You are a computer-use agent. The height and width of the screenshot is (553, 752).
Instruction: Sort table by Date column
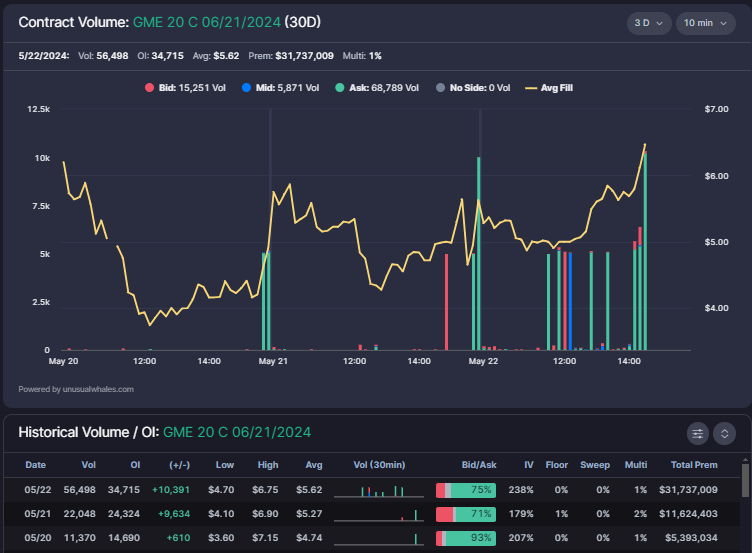coord(35,465)
